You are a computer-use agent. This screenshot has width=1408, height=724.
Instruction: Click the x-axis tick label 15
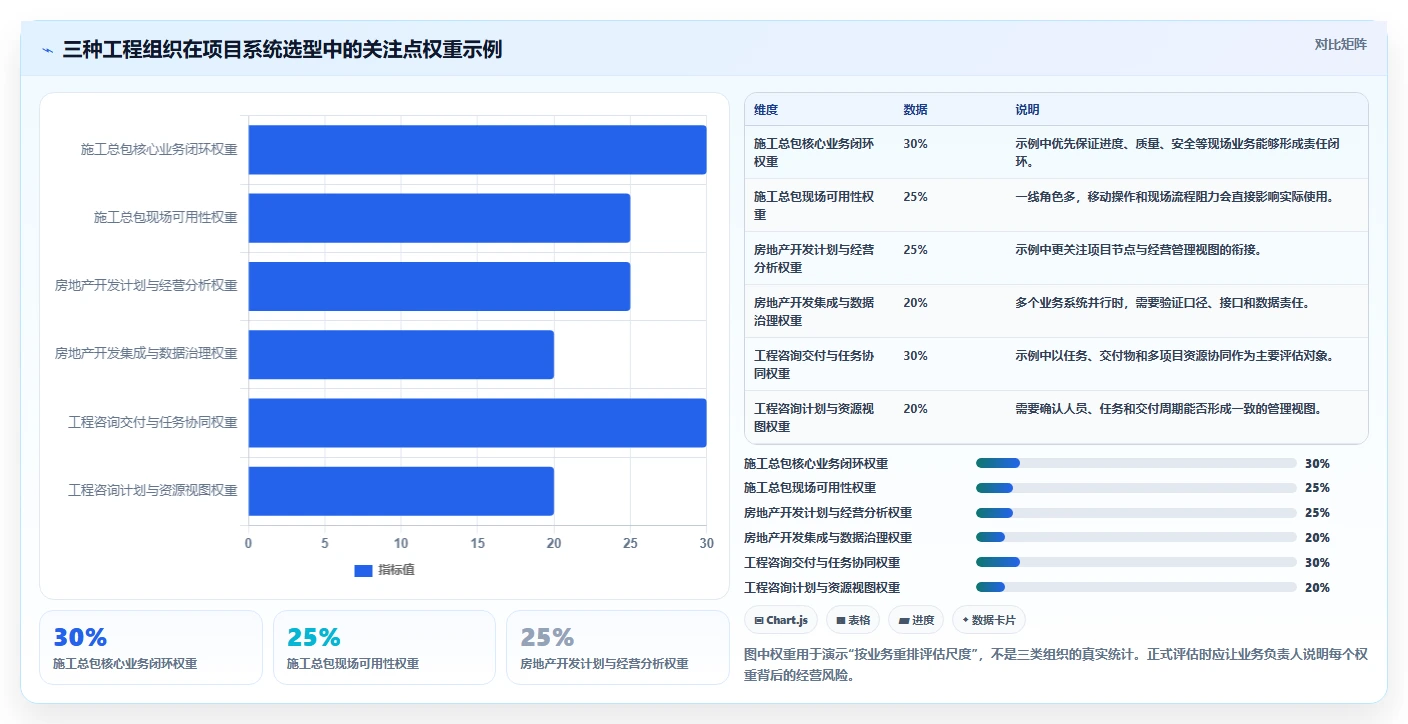tap(477, 543)
